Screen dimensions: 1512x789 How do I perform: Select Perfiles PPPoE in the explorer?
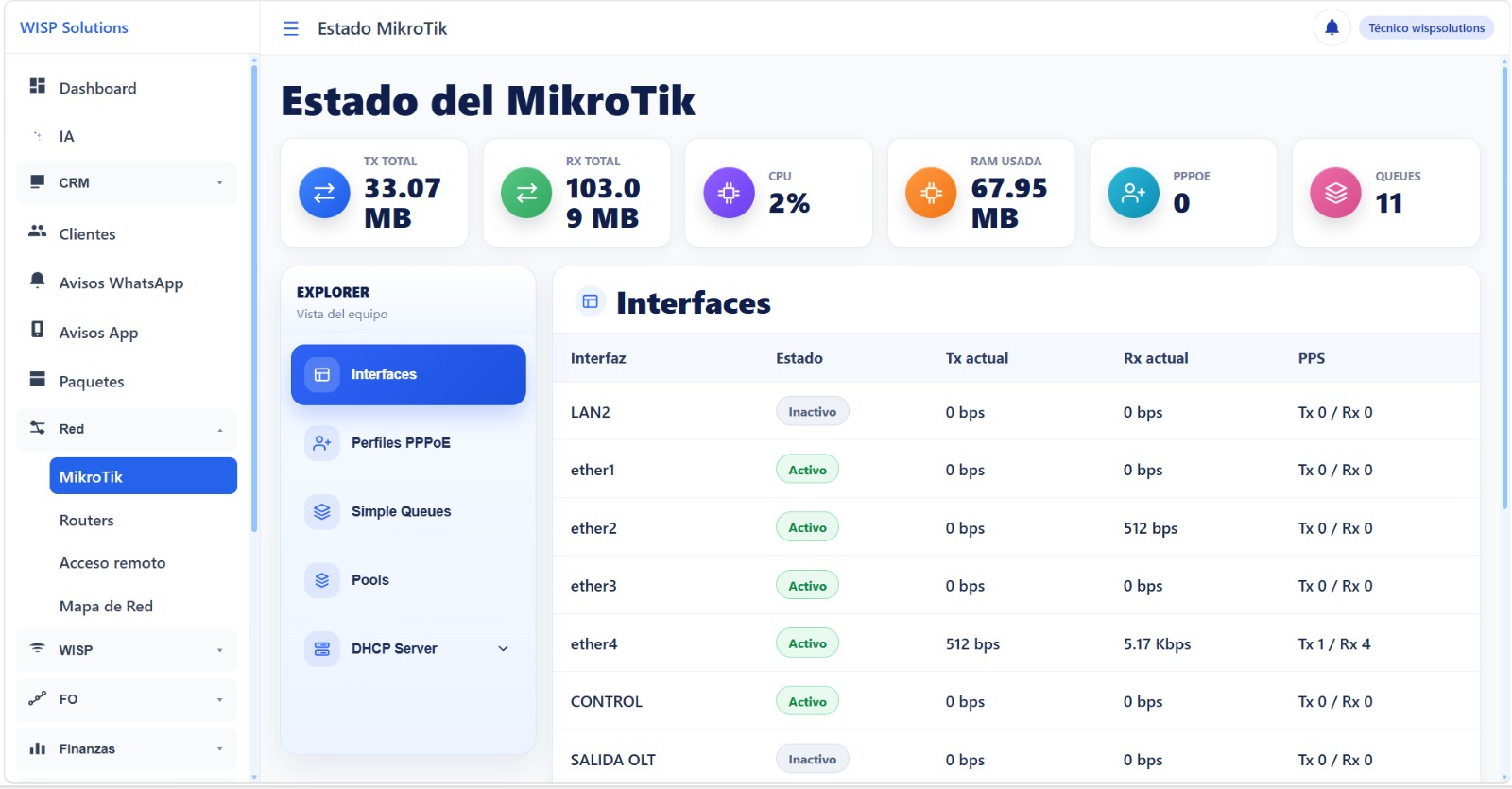[x=408, y=442]
